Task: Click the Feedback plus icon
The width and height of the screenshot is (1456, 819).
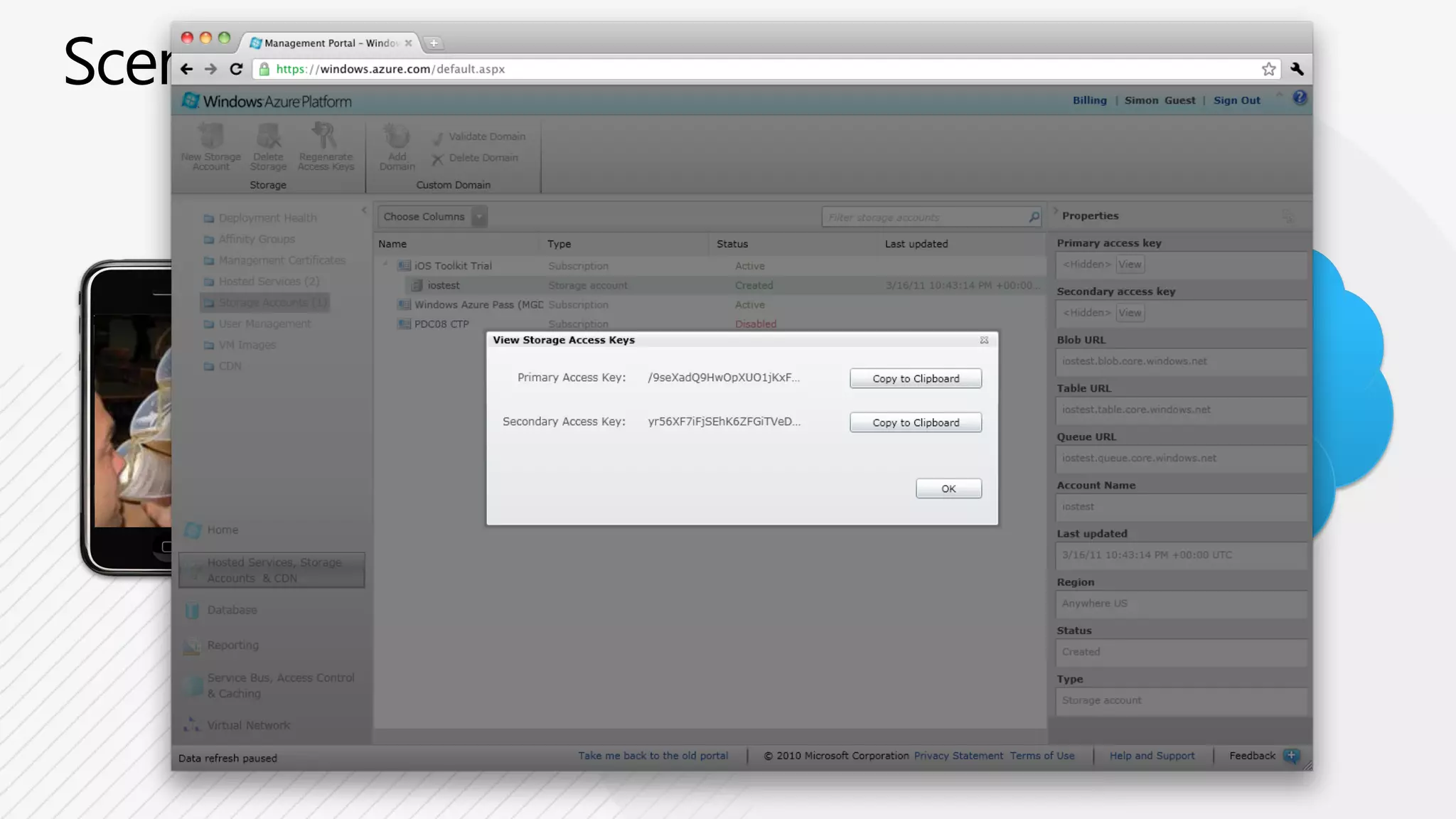Action: pos(1292,756)
